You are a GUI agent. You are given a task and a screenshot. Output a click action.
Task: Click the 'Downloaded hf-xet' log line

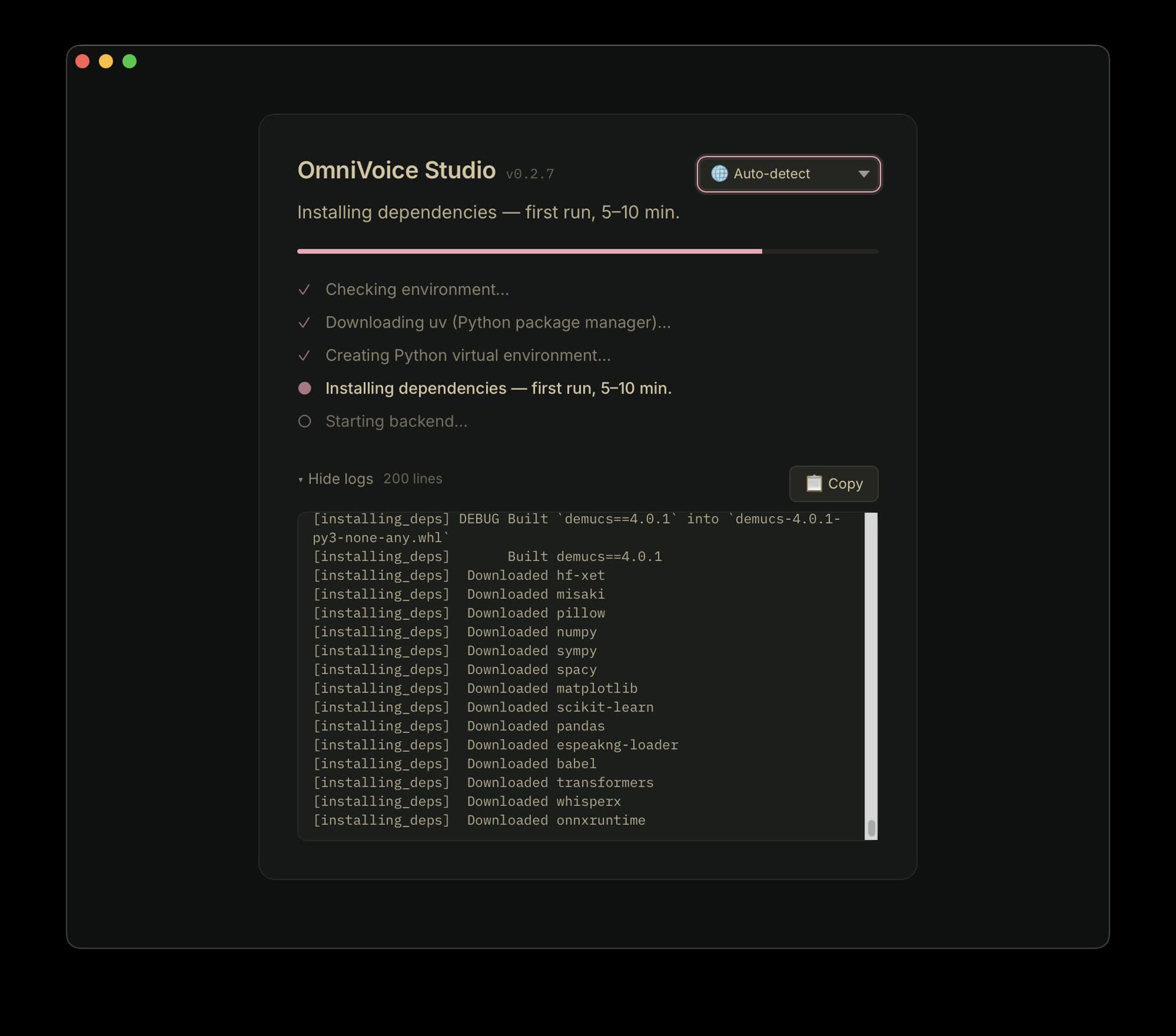click(459, 576)
